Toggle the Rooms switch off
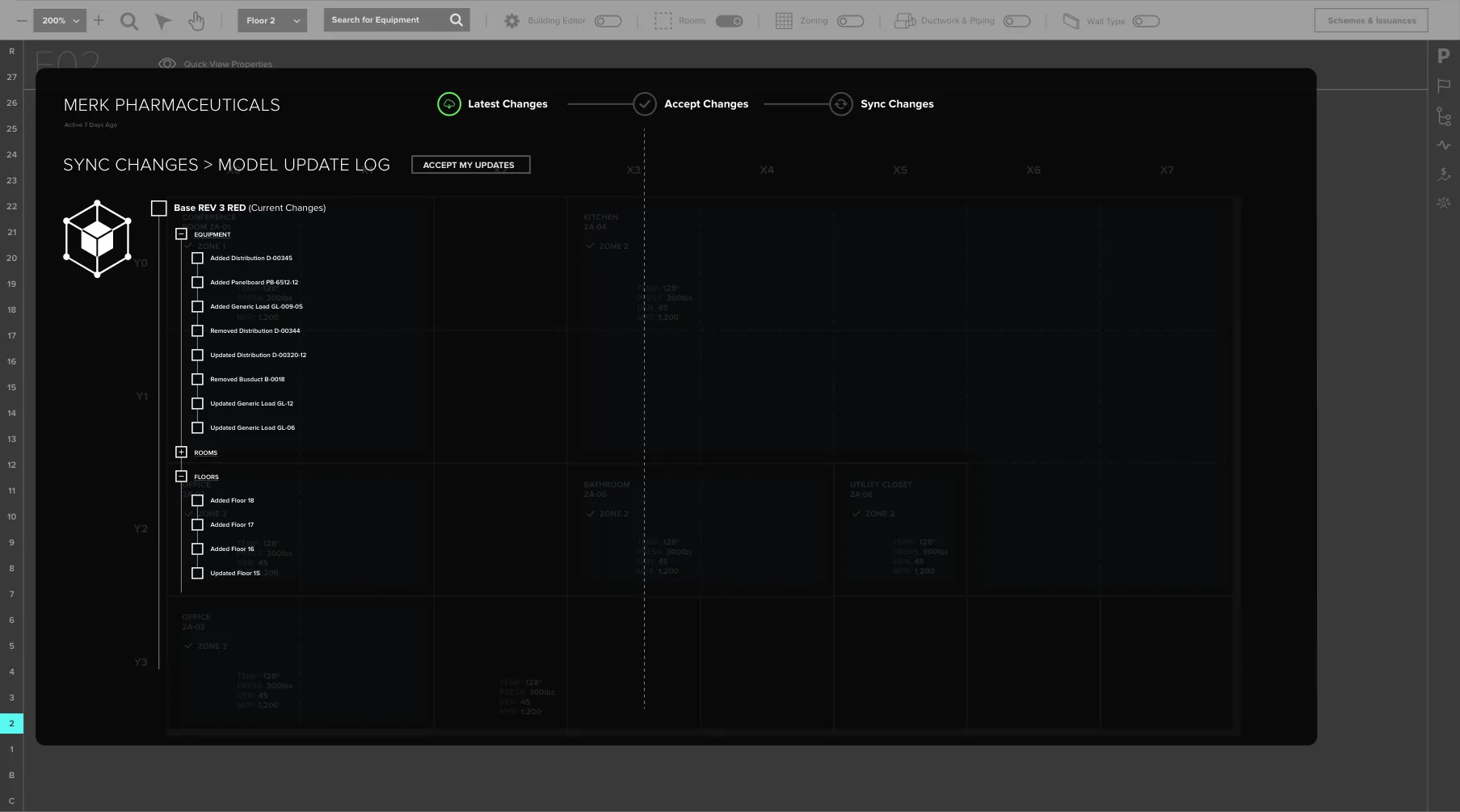Viewport: 1460px width, 812px height. (730, 21)
